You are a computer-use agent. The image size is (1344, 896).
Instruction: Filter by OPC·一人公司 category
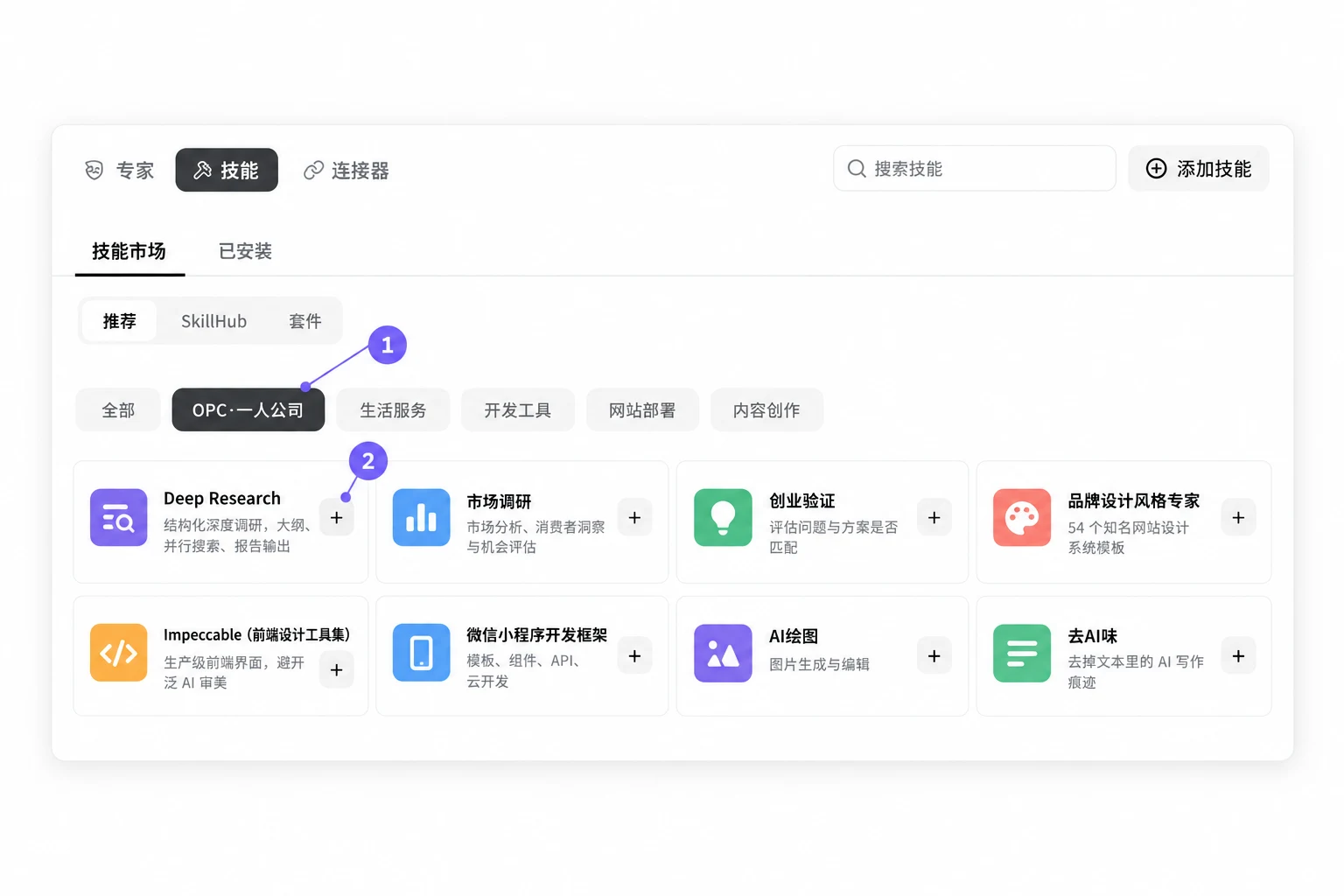pyautogui.click(x=248, y=409)
